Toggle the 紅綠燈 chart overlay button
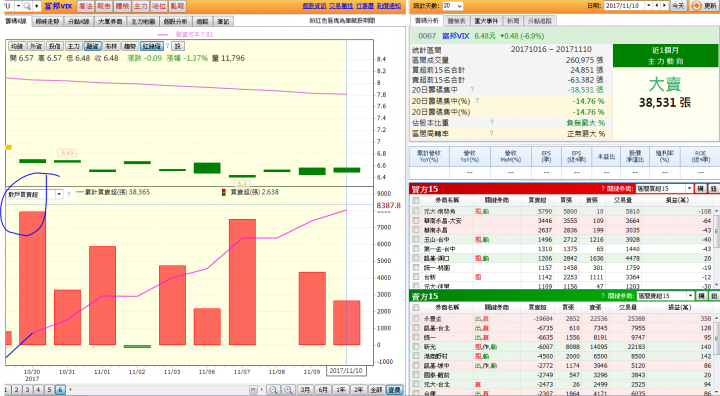720x396 pixels. tap(152, 46)
